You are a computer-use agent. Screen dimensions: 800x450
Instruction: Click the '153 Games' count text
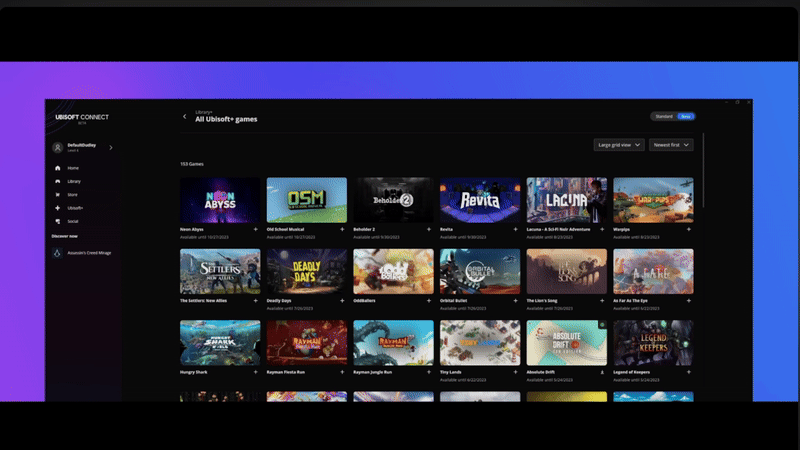coord(192,164)
